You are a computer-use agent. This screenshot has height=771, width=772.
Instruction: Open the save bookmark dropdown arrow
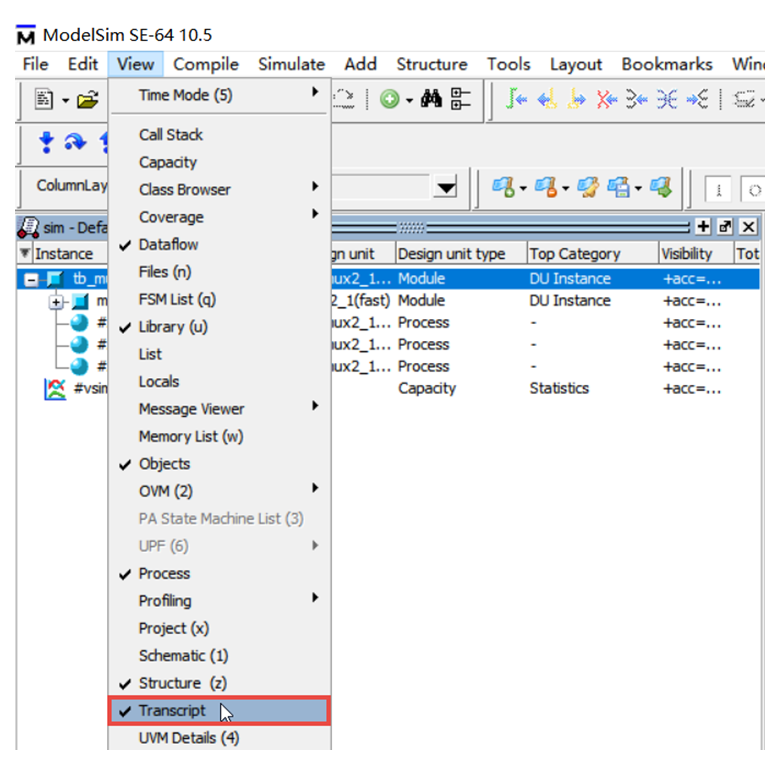point(638,189)
